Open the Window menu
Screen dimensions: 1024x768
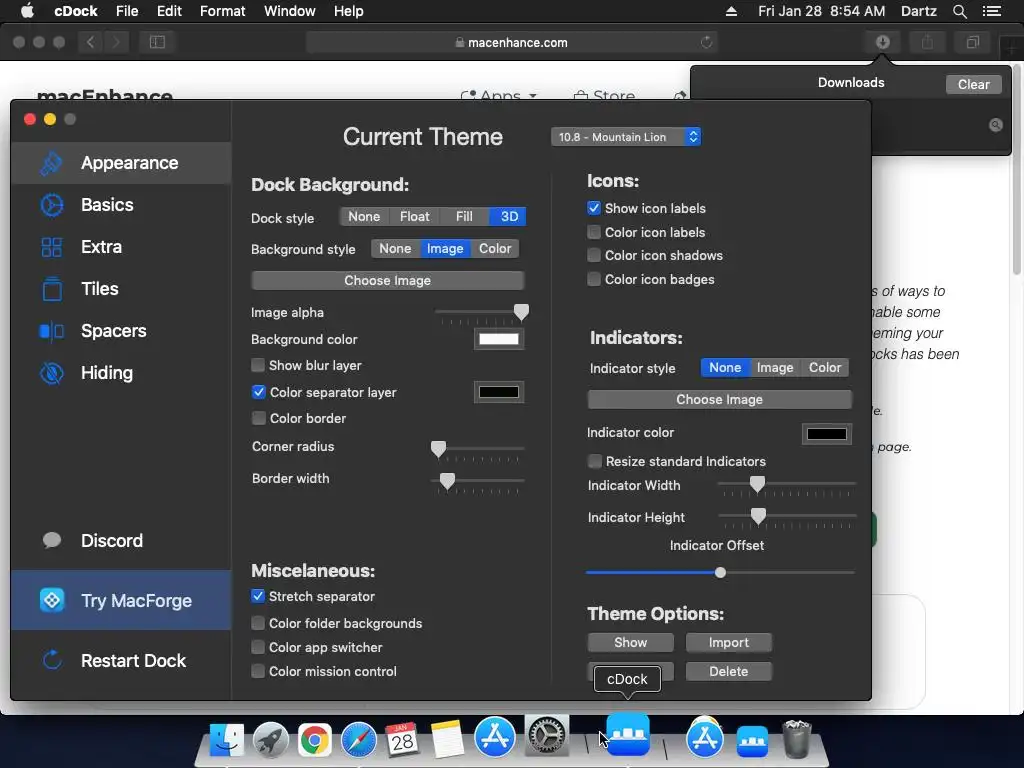pos(289,11)
